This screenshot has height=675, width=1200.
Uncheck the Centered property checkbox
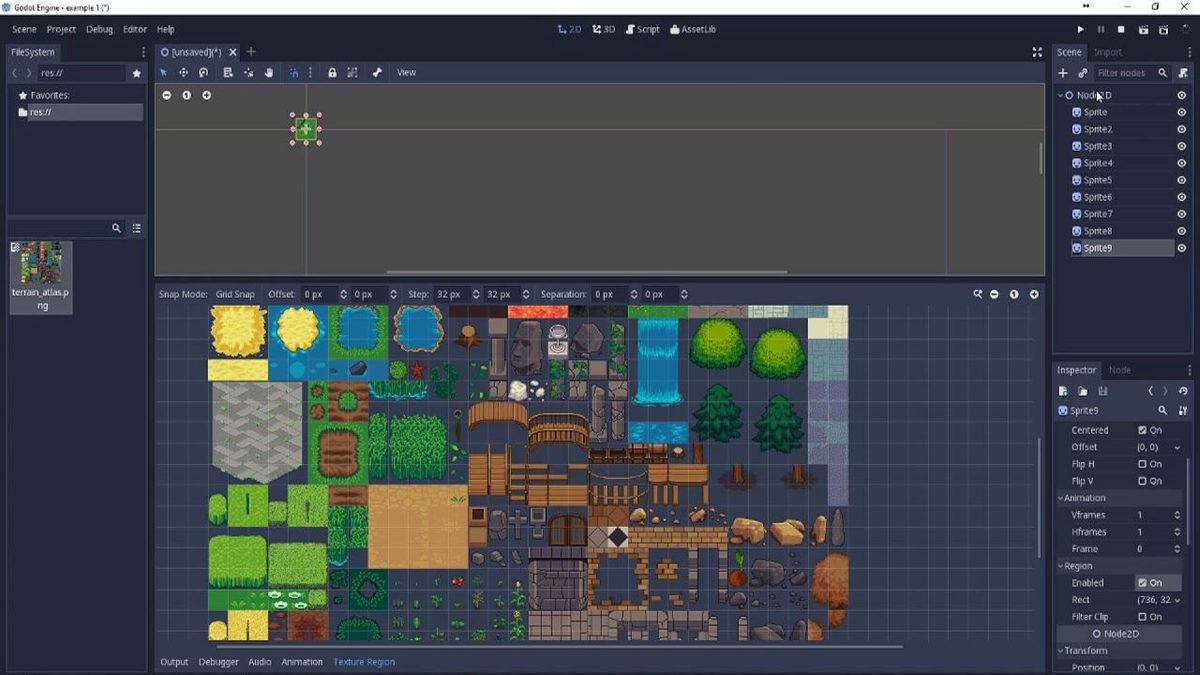coord(1142,430)
